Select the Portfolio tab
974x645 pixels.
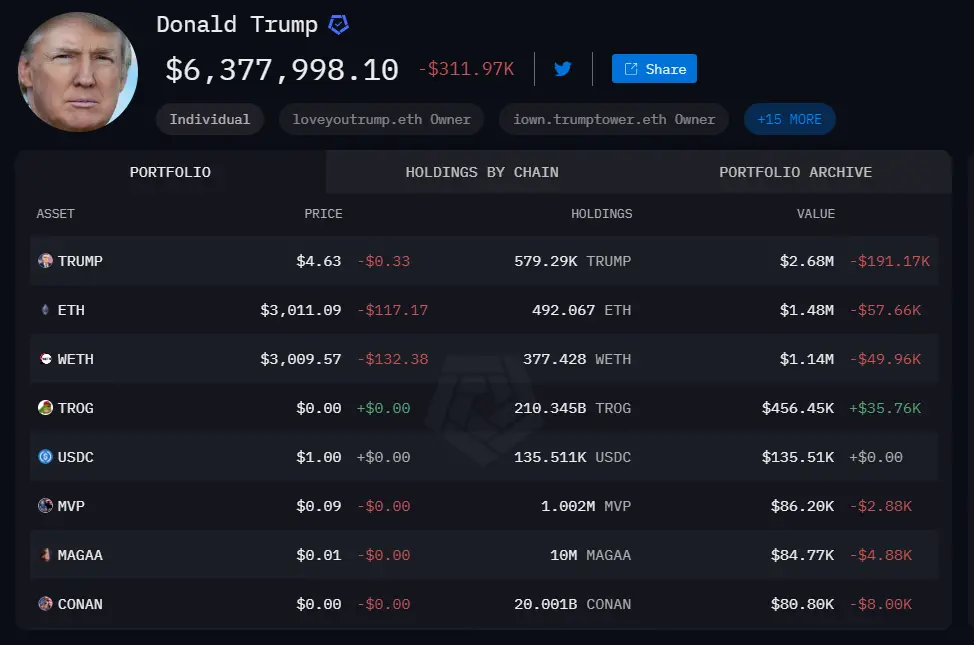170,172
